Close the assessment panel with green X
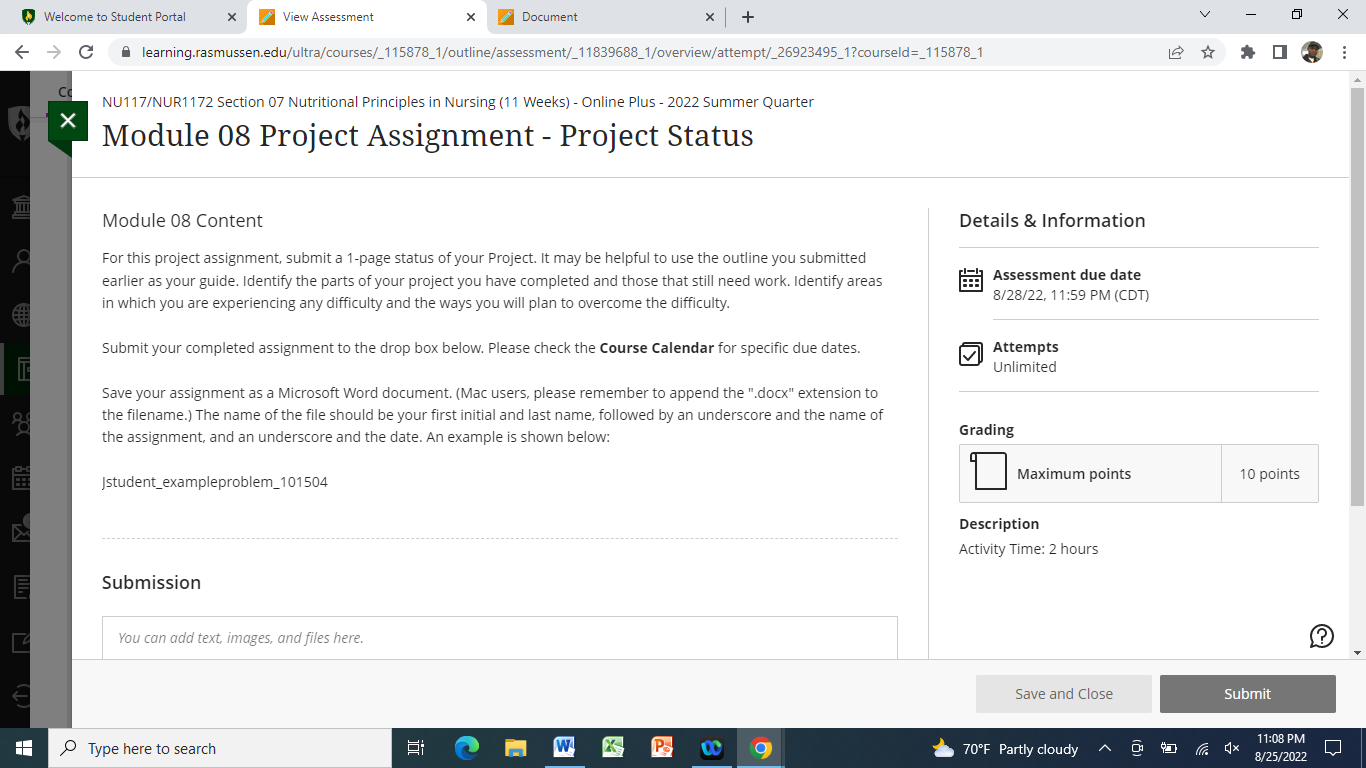The image size is (1366, 768). (x=68, y=122)
